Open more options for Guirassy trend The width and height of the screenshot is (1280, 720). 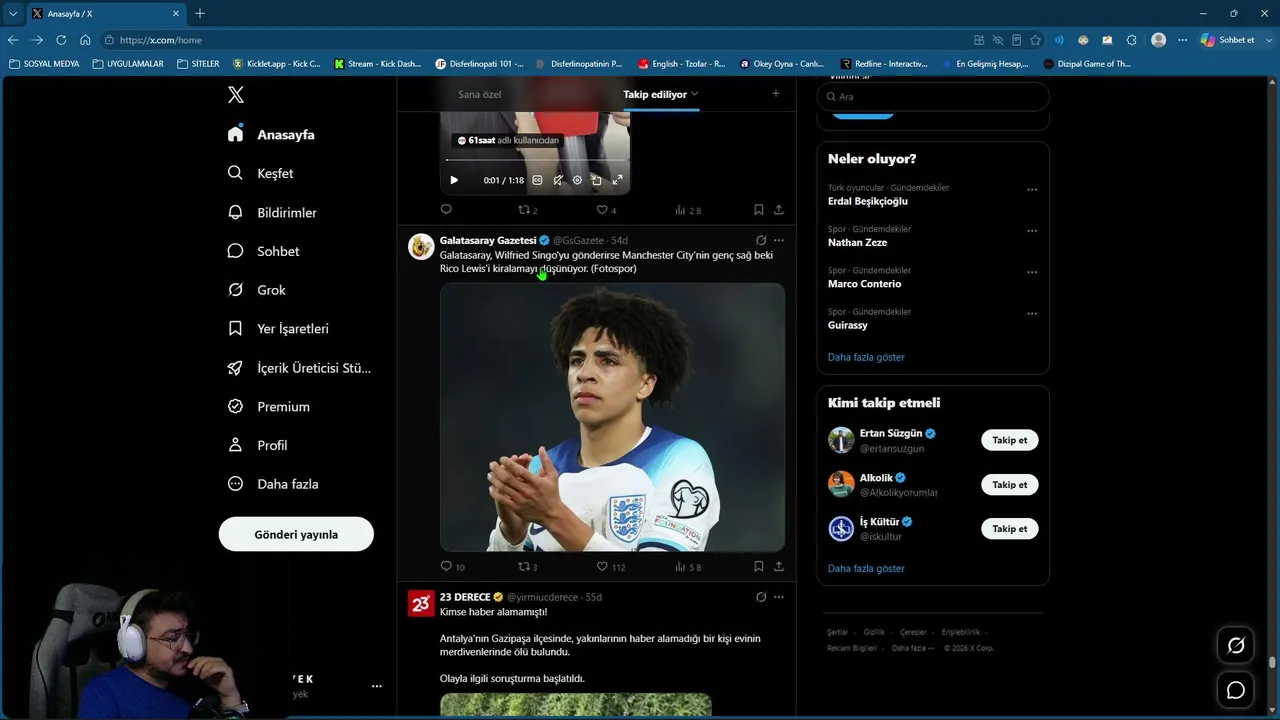tap(1032, 313)
